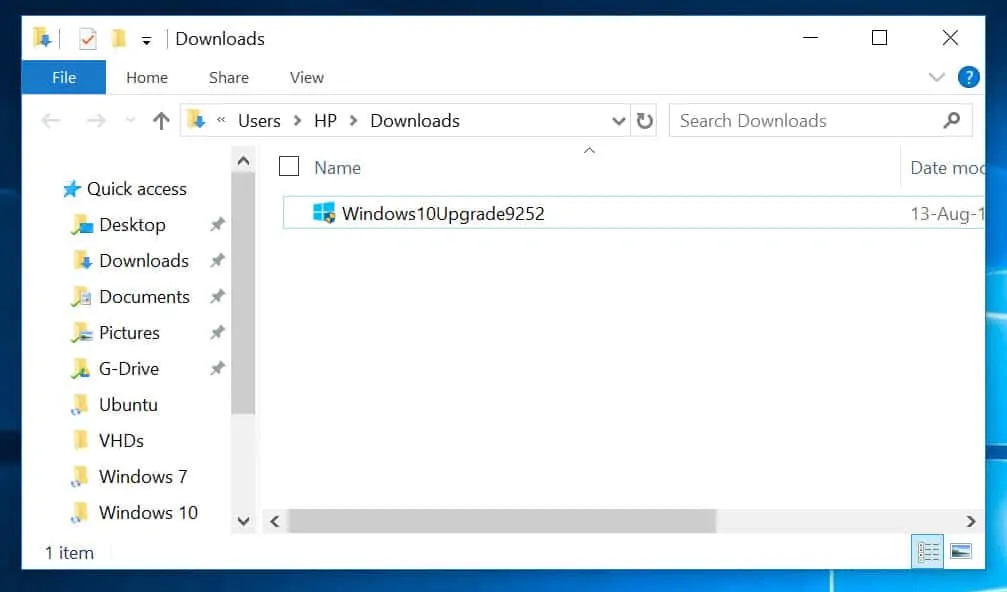Open the Customize Quick Access Toolbar dropdown
The height and width of the screenshot is (592, 1007).
pyautogui.click(x=146, y=41)
